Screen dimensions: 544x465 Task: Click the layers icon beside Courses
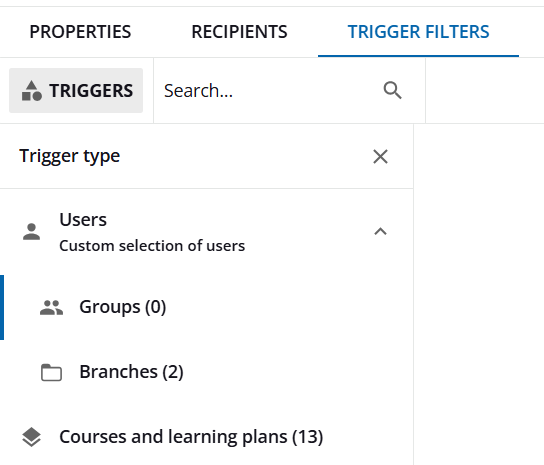coord(32,437)
